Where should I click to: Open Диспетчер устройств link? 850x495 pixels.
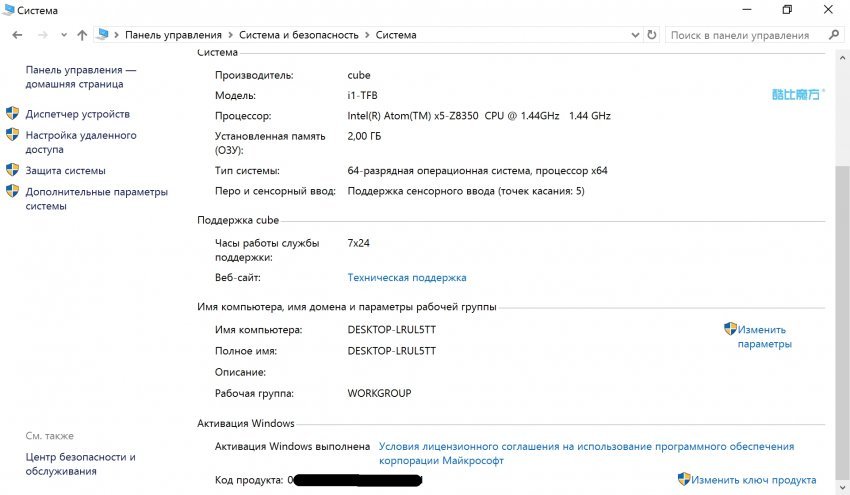[x=78, y=114]
